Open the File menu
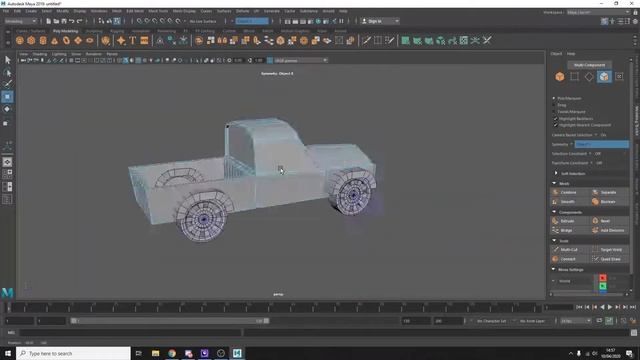This screenshot has width=640, height=360. coord(5,11)
